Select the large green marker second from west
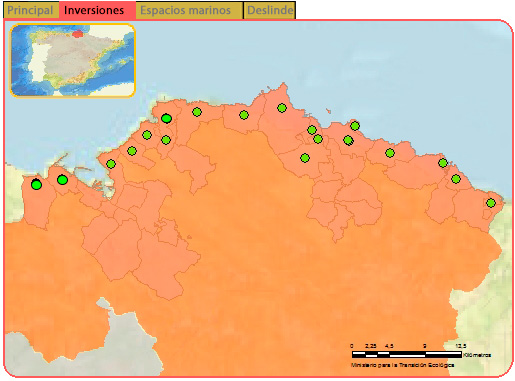The width and height of the screenshot is (515, 381). tap(62, 180)
